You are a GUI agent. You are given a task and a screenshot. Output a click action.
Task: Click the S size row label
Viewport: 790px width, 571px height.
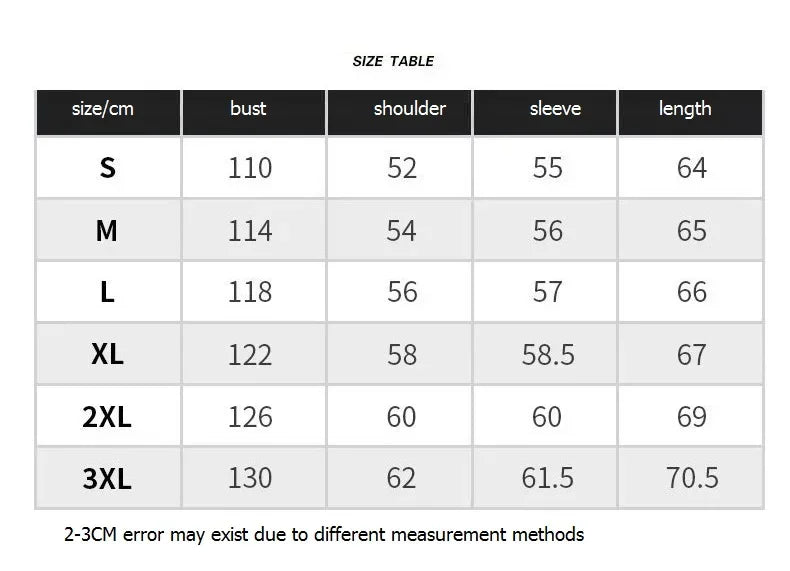[x=107, y=168]
